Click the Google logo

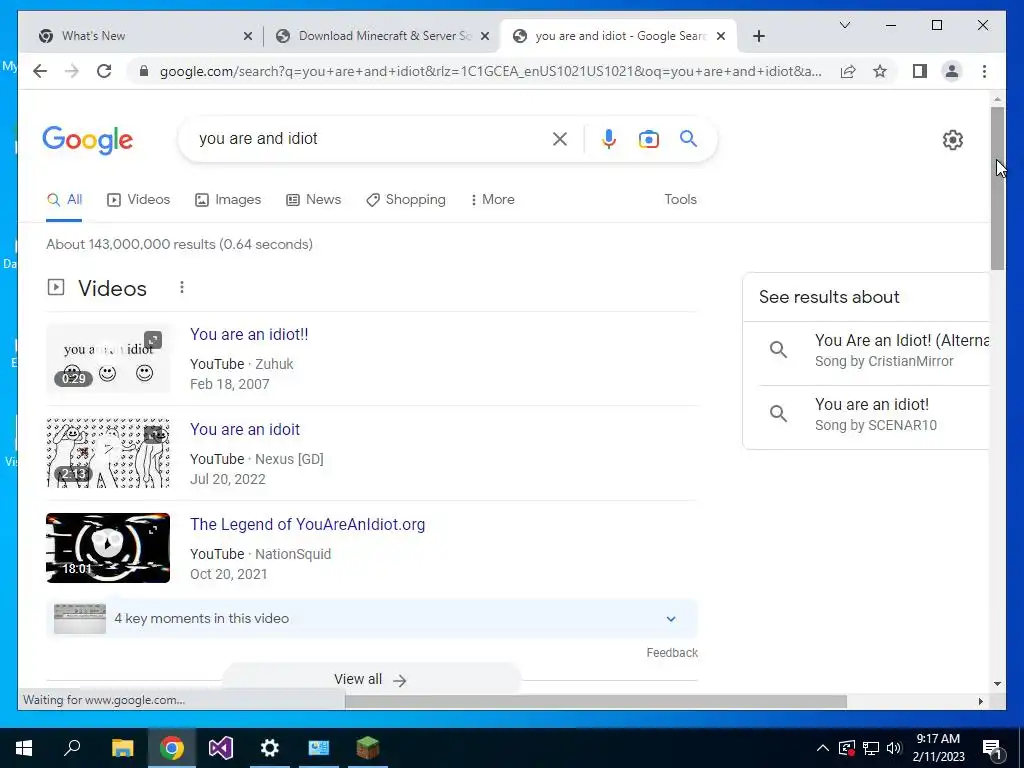click(x=88, y=140)
